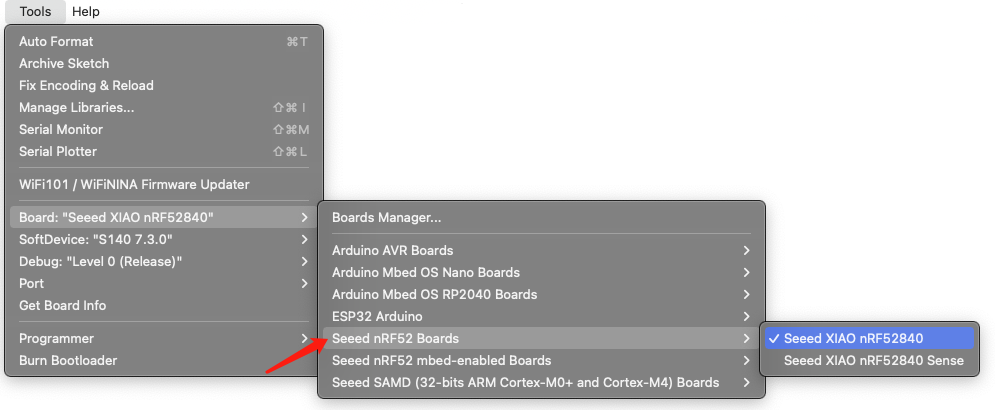Launch the Serial Monitor
The height and width of the screenshot is (410, 995).
pos(163,129)
